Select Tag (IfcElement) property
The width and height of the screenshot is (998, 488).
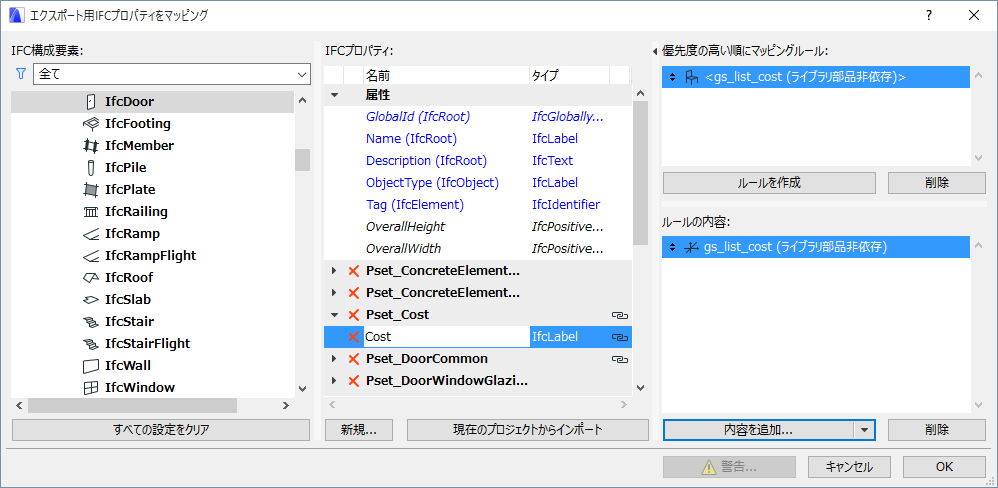coord(414,205)
